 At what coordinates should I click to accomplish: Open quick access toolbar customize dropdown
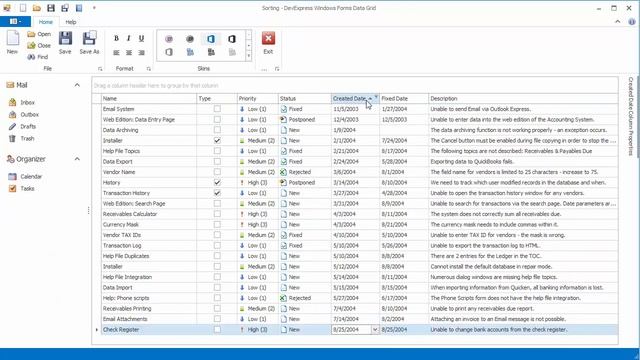pyautogui.click(x=94, y=8)
